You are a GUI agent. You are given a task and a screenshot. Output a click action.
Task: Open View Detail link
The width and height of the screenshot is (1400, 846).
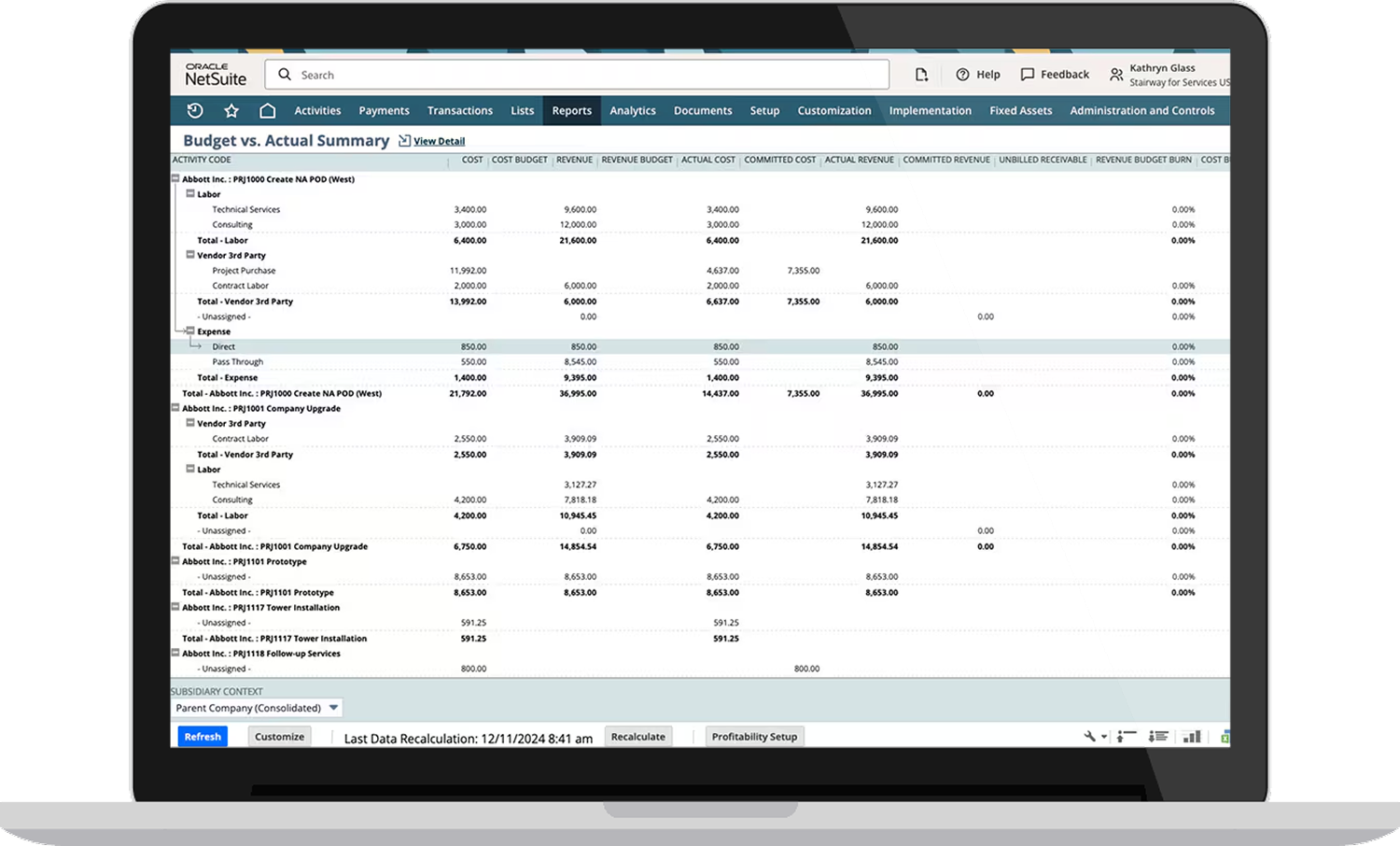click(438, 140)
